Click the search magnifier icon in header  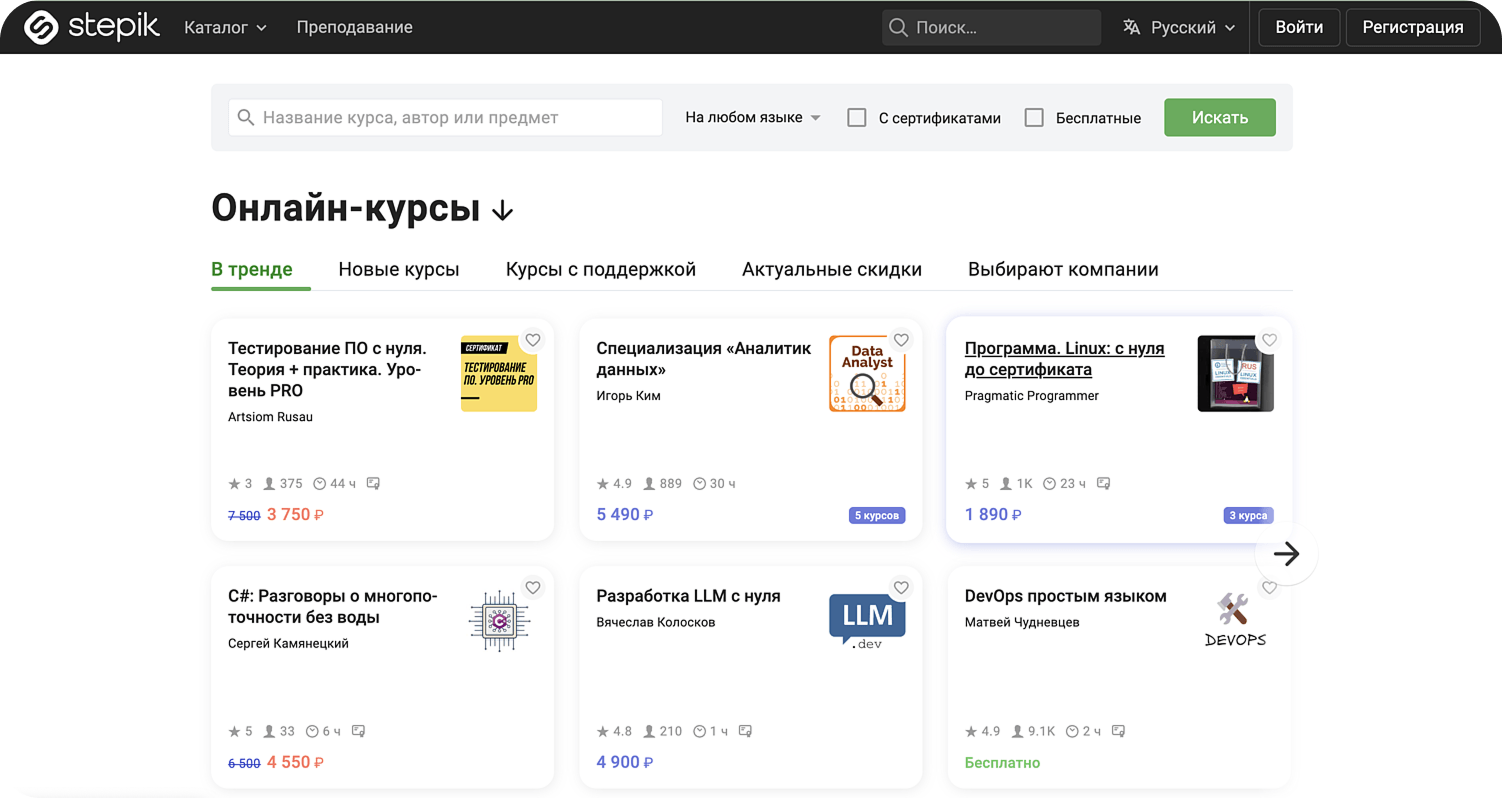[899, 27]
